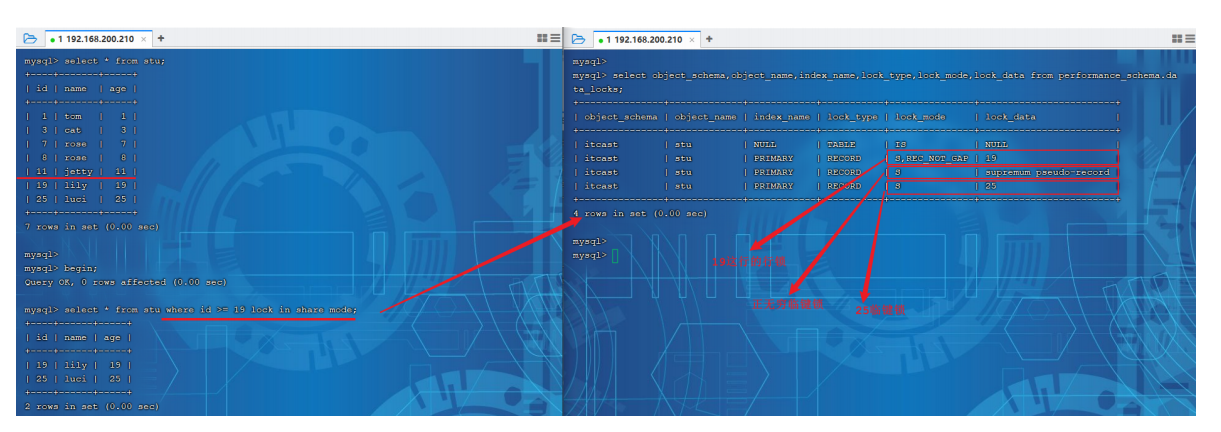Image resolution: width=1221 pixels, height=432 pixels.
Task: Click the 'TABLE' lock_type cell
Action: pyautogui.click(x=842, y=144)
